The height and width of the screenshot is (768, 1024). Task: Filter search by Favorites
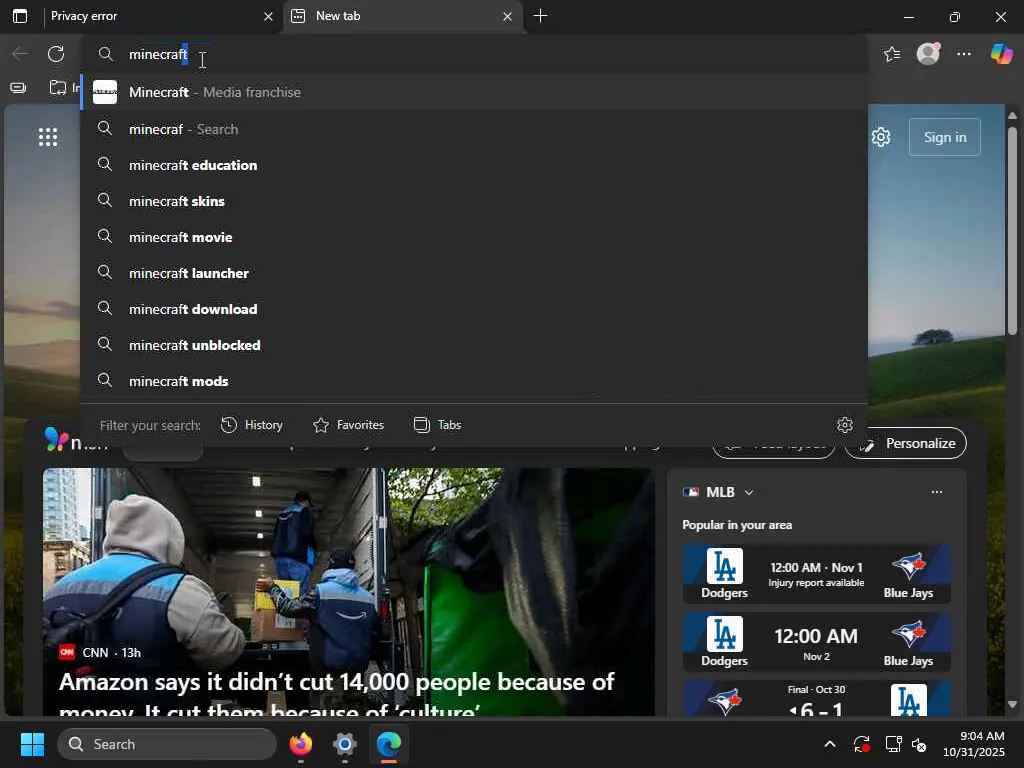348,425
